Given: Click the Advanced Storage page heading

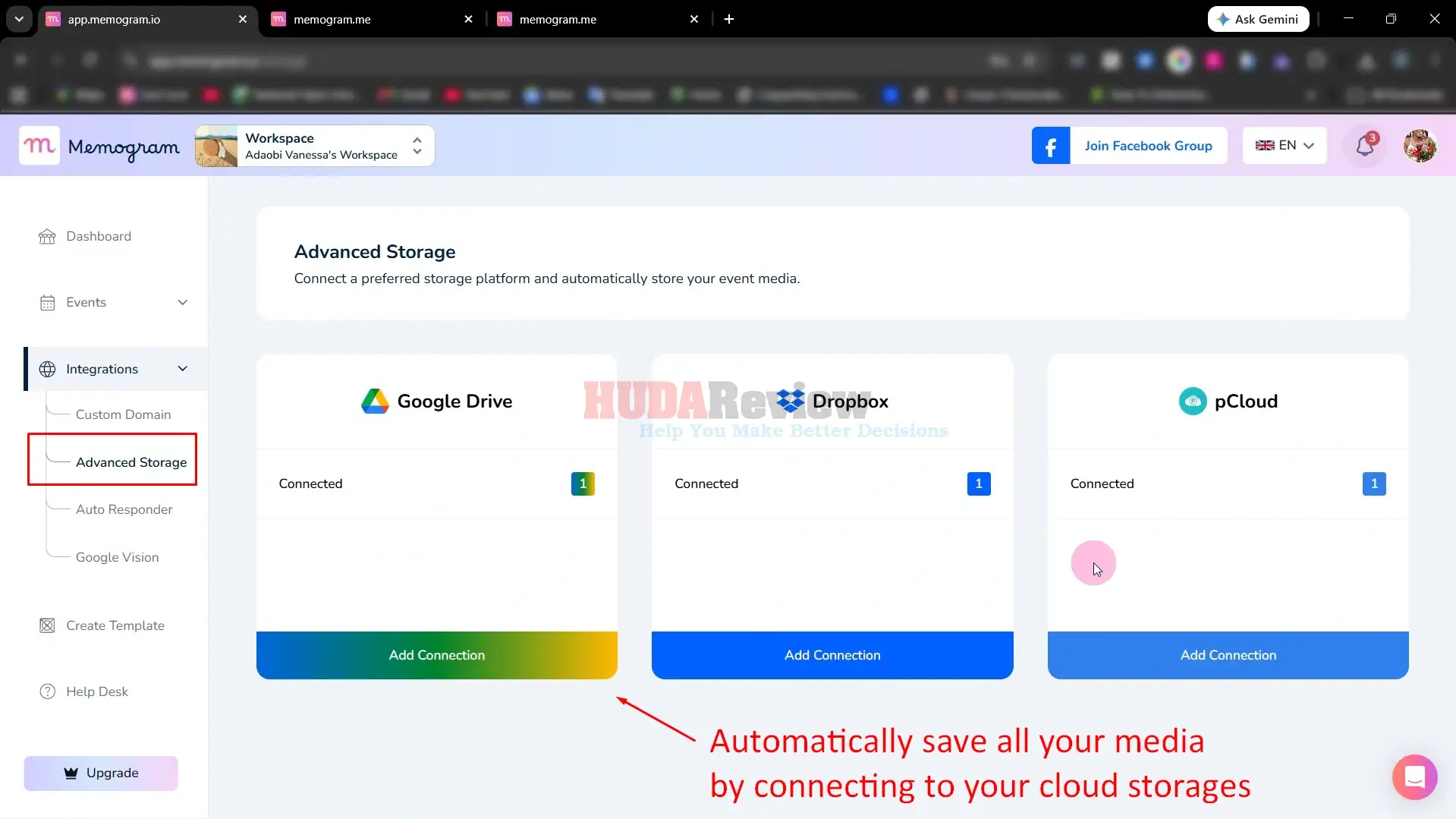Looking at the screenshot, I should (375, 251).
